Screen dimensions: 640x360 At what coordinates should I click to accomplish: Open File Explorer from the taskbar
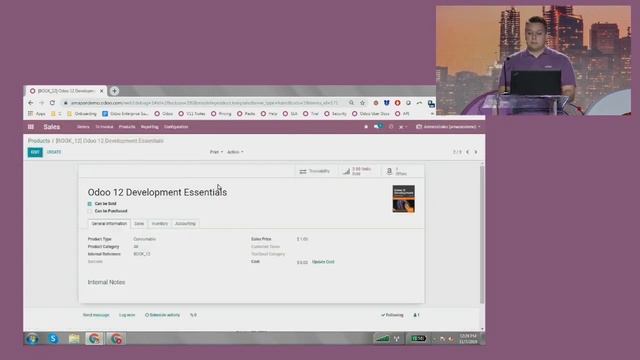point(74,338)
